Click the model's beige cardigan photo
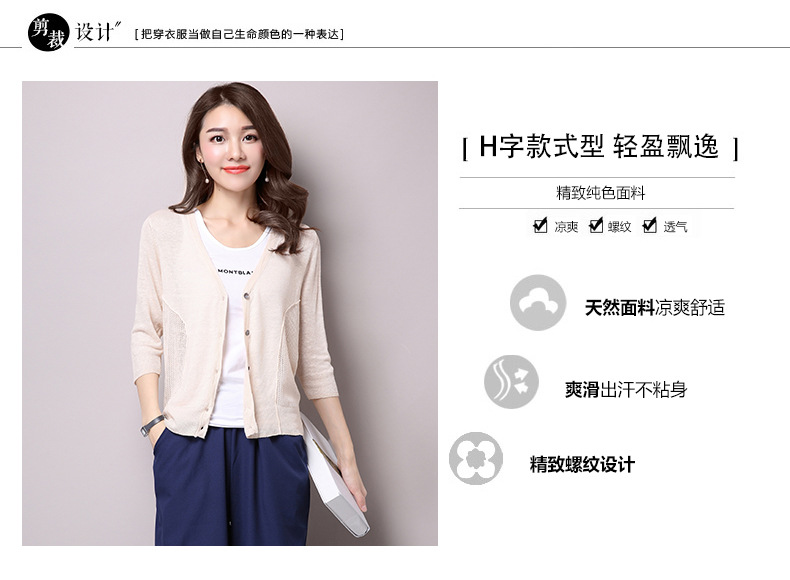The width and height of the screenshot is (790, 580). 230,313
